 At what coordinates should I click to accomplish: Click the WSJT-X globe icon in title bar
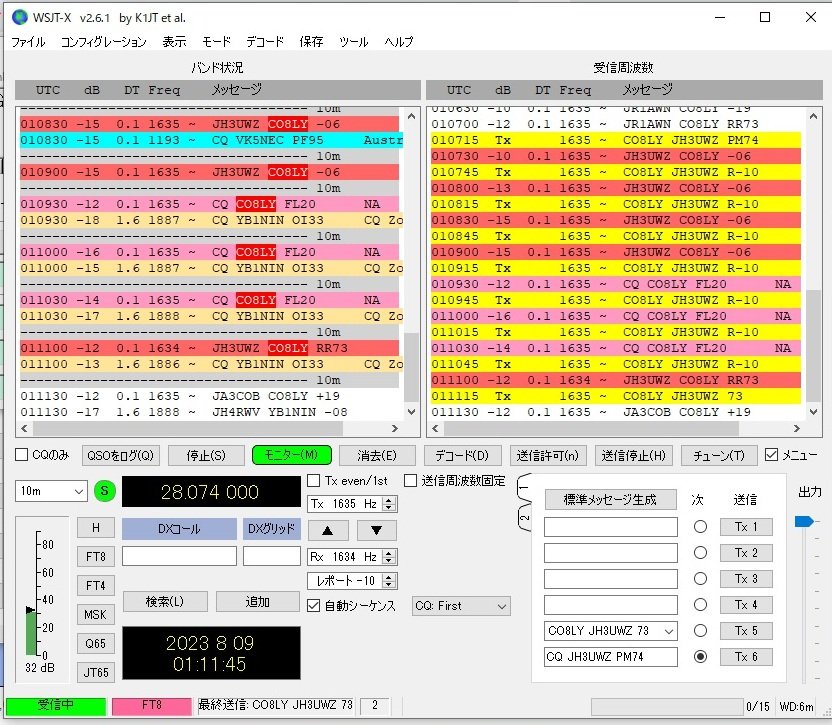pos(20,18)
